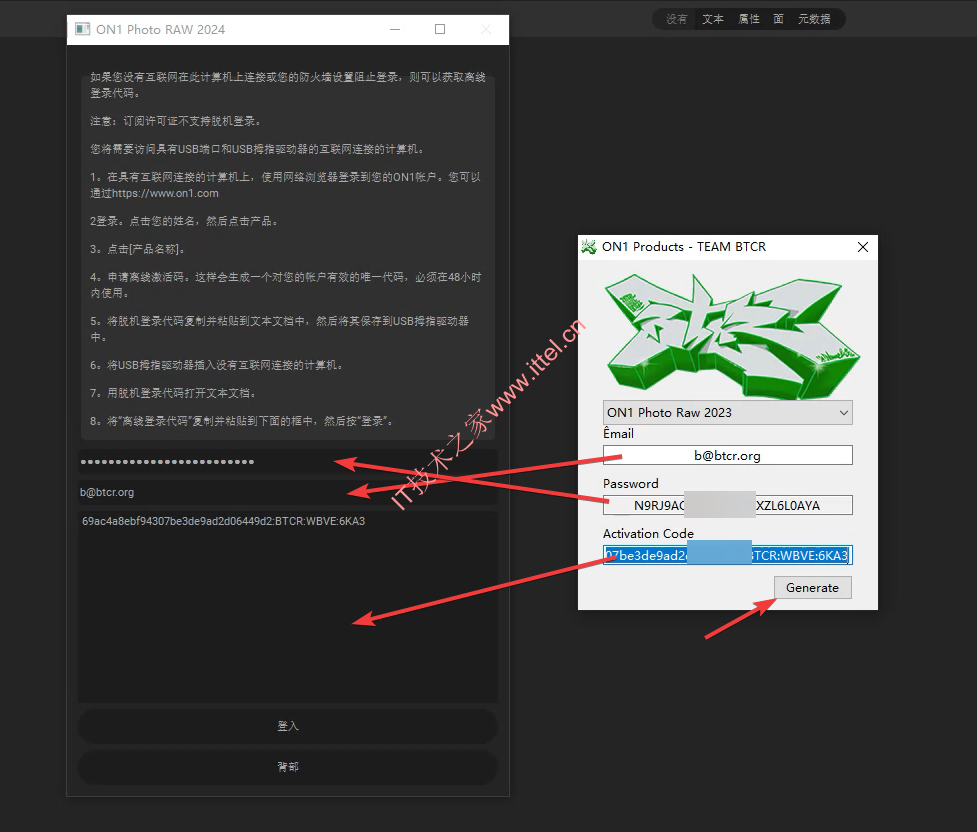Click the Password label in keygen
The height and width of the screenshot is (832, 977).
coord(631,484)
